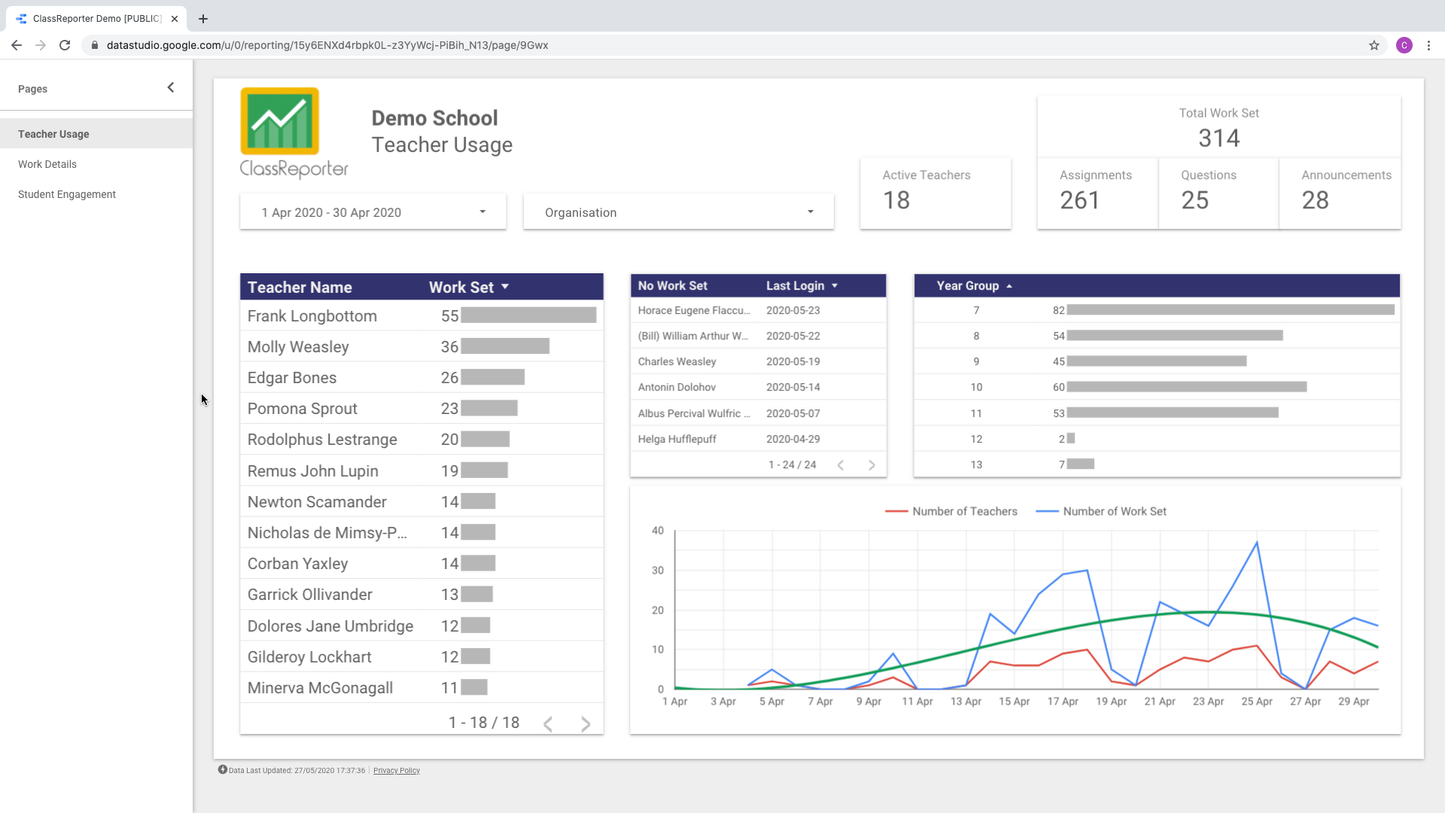Open the date range dropdown
1445x813 pixels.
tap(372, 212)
